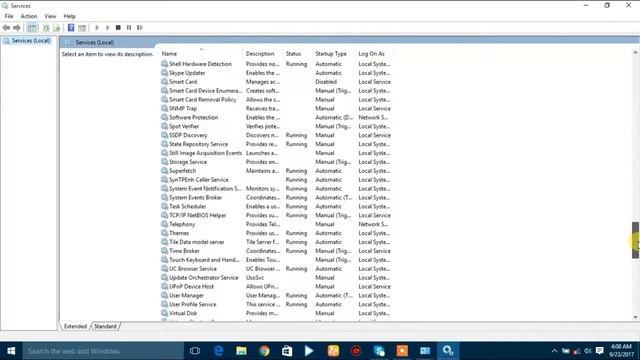
Task: Open Microsoft Edge from the taskbar
Action: pyautogui.click(x=219, y=351)
